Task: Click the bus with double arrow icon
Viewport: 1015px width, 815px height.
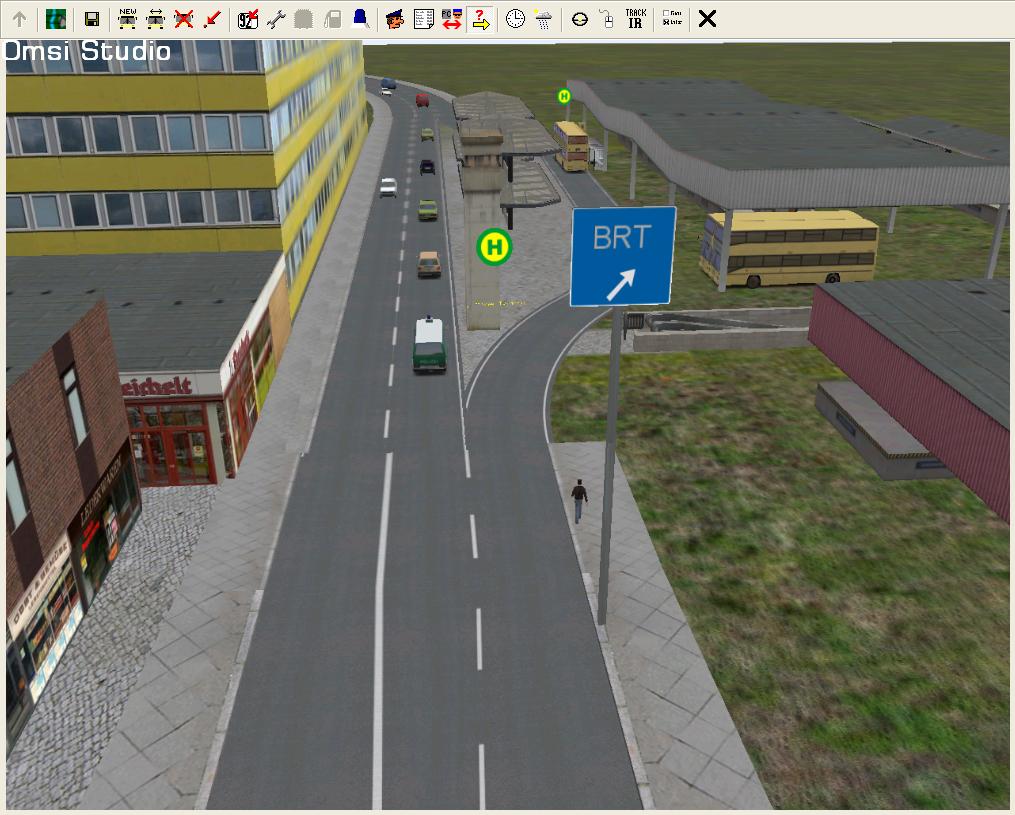Action: tap(155, 18)
